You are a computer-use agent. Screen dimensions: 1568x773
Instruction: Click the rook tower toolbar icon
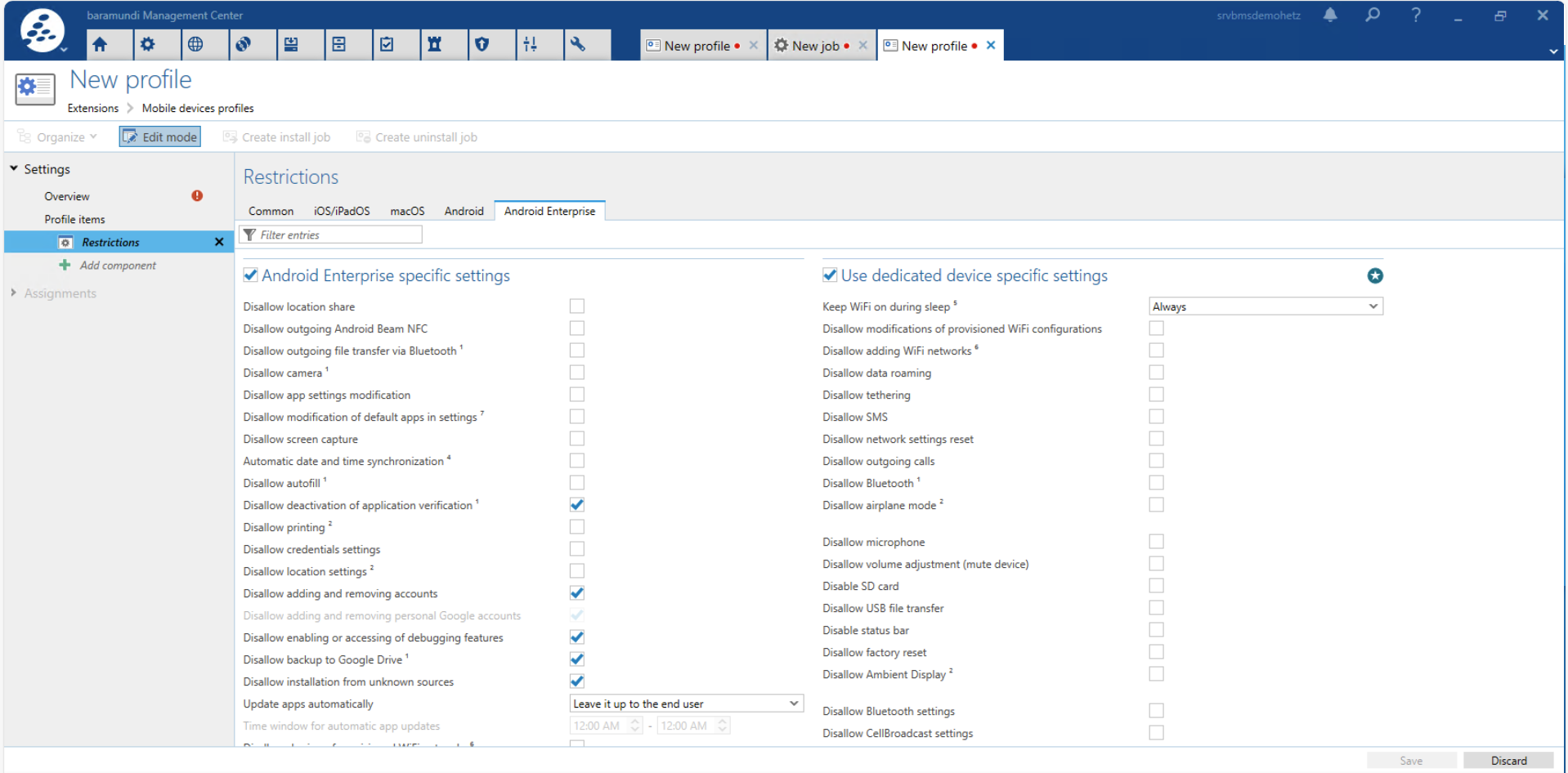pos(435,45)
